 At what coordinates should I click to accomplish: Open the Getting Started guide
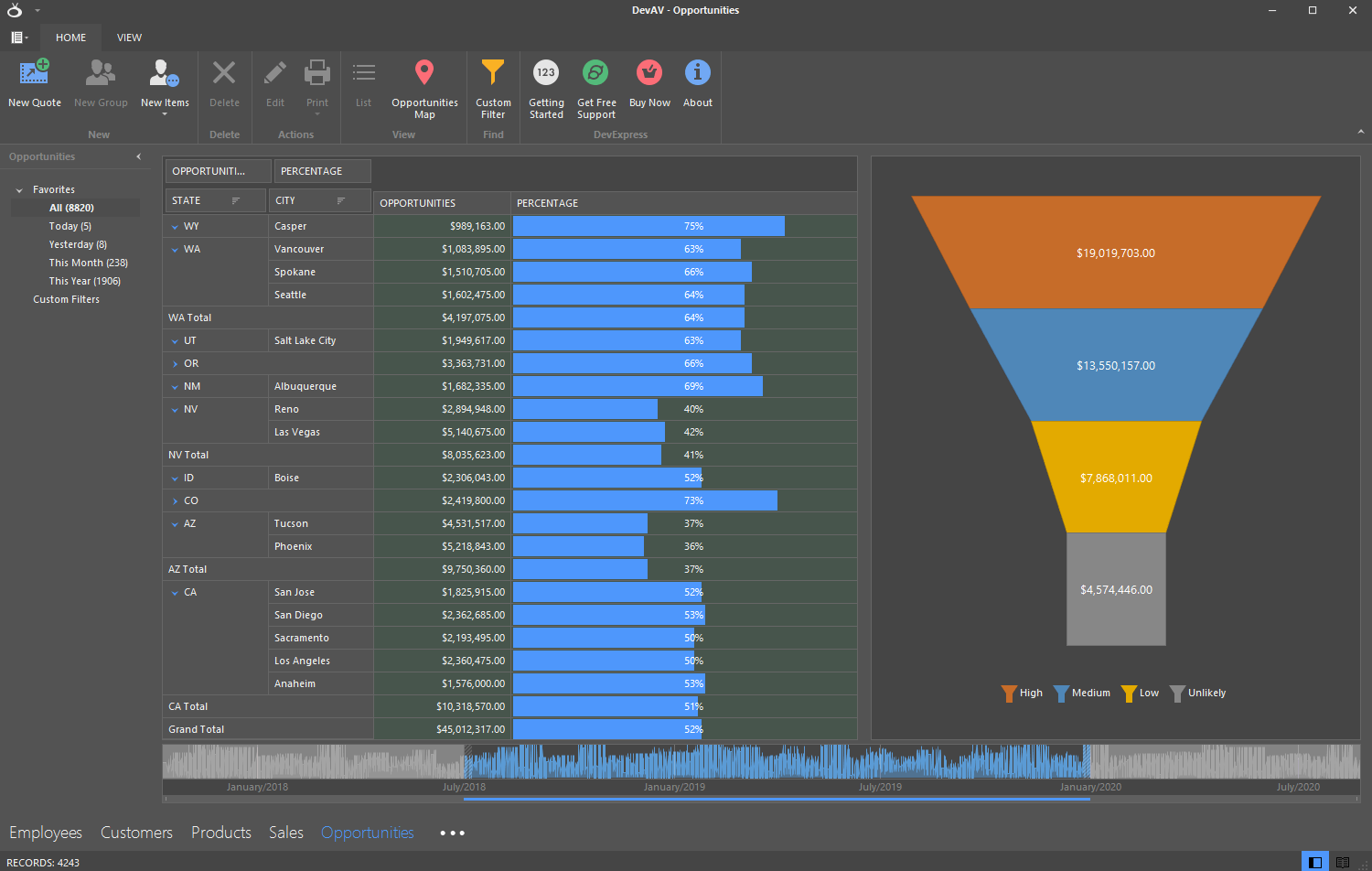coord(546,73)
